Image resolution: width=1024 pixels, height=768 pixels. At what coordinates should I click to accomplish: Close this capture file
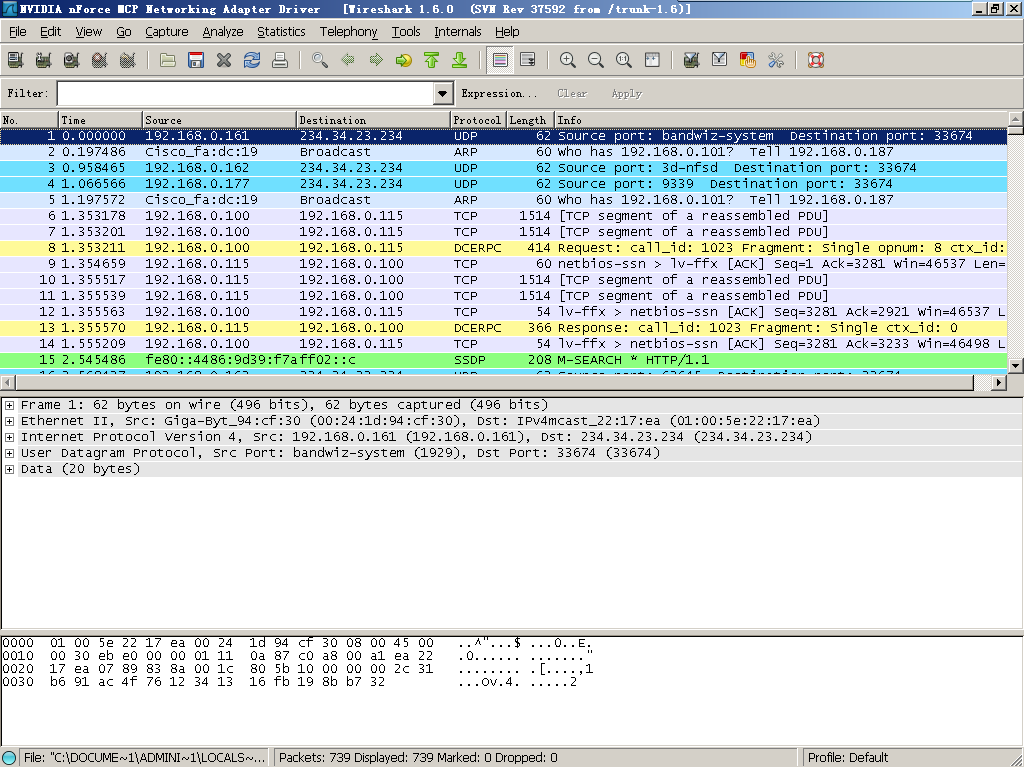pyautogui.click(x=224, y=61)
